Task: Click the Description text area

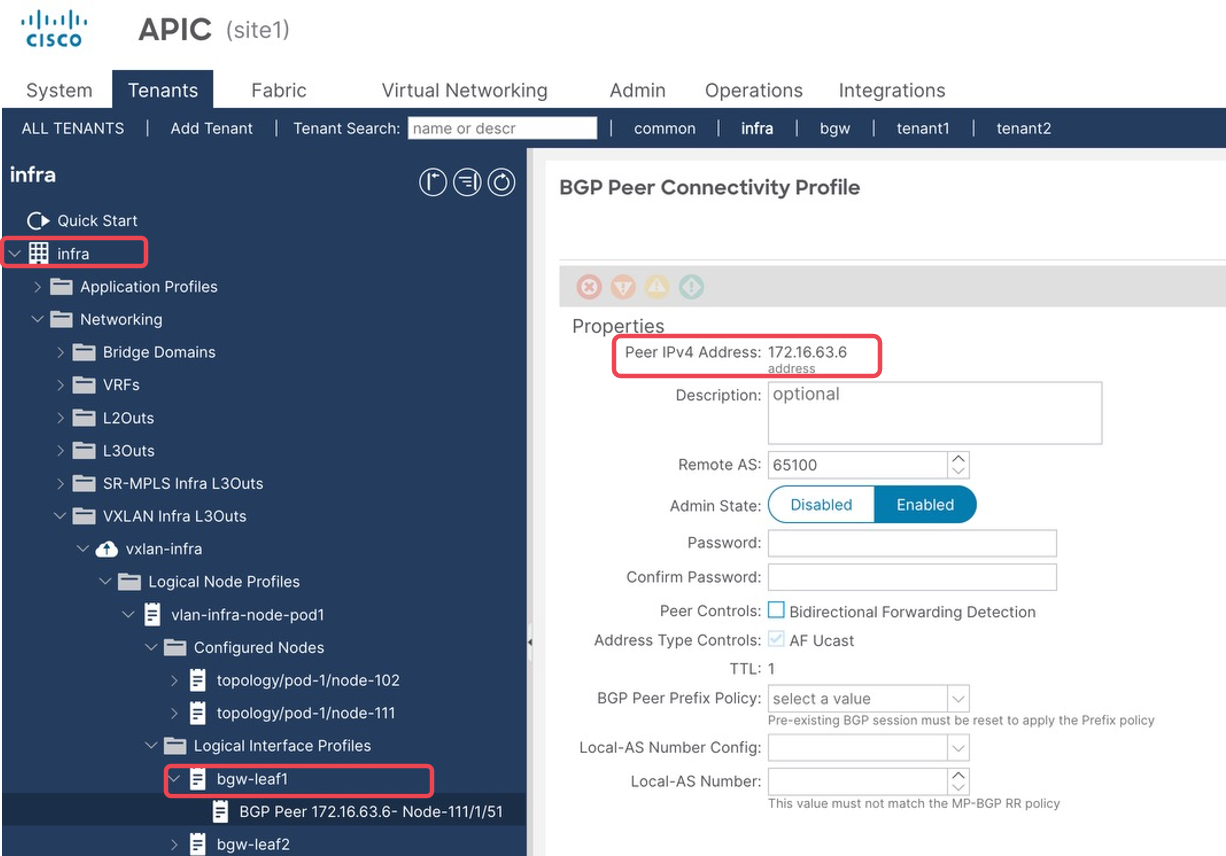Action: [935, 413]
